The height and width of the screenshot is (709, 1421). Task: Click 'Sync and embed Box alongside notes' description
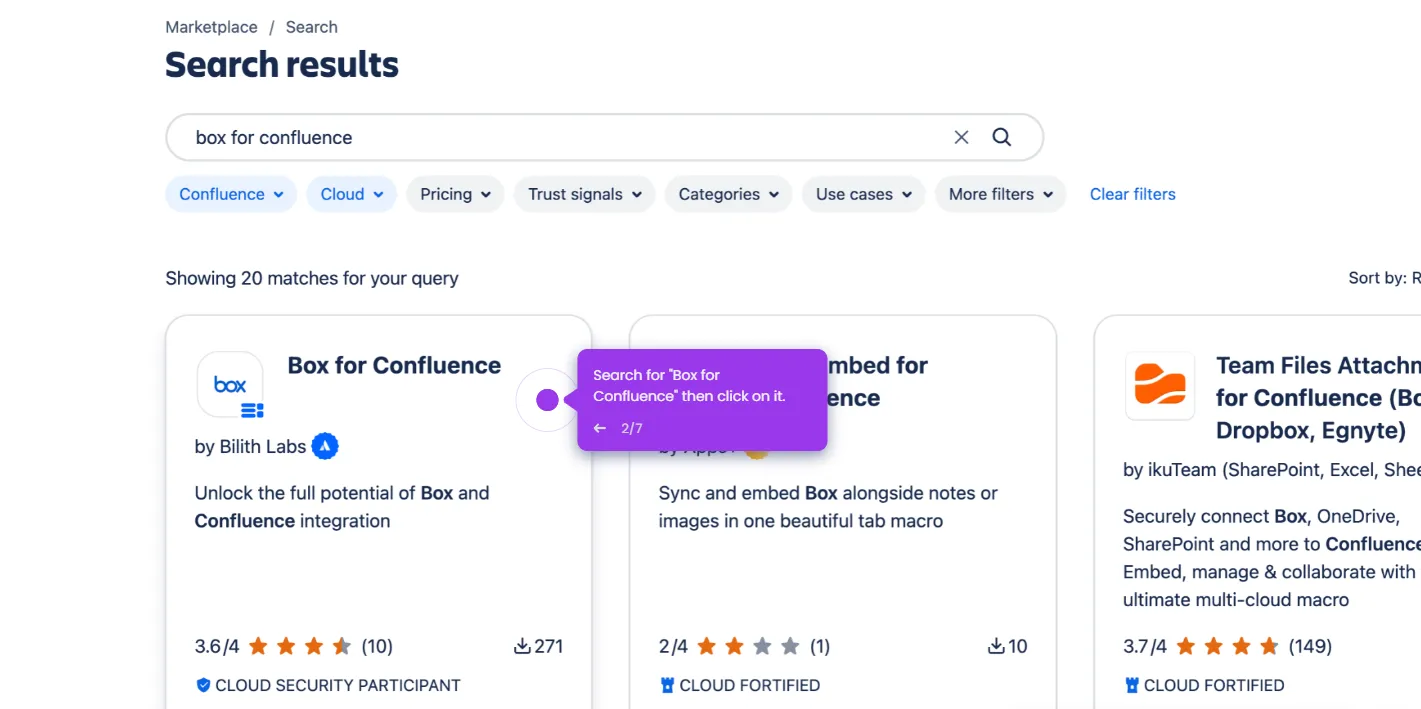click(x=828, y=507)
